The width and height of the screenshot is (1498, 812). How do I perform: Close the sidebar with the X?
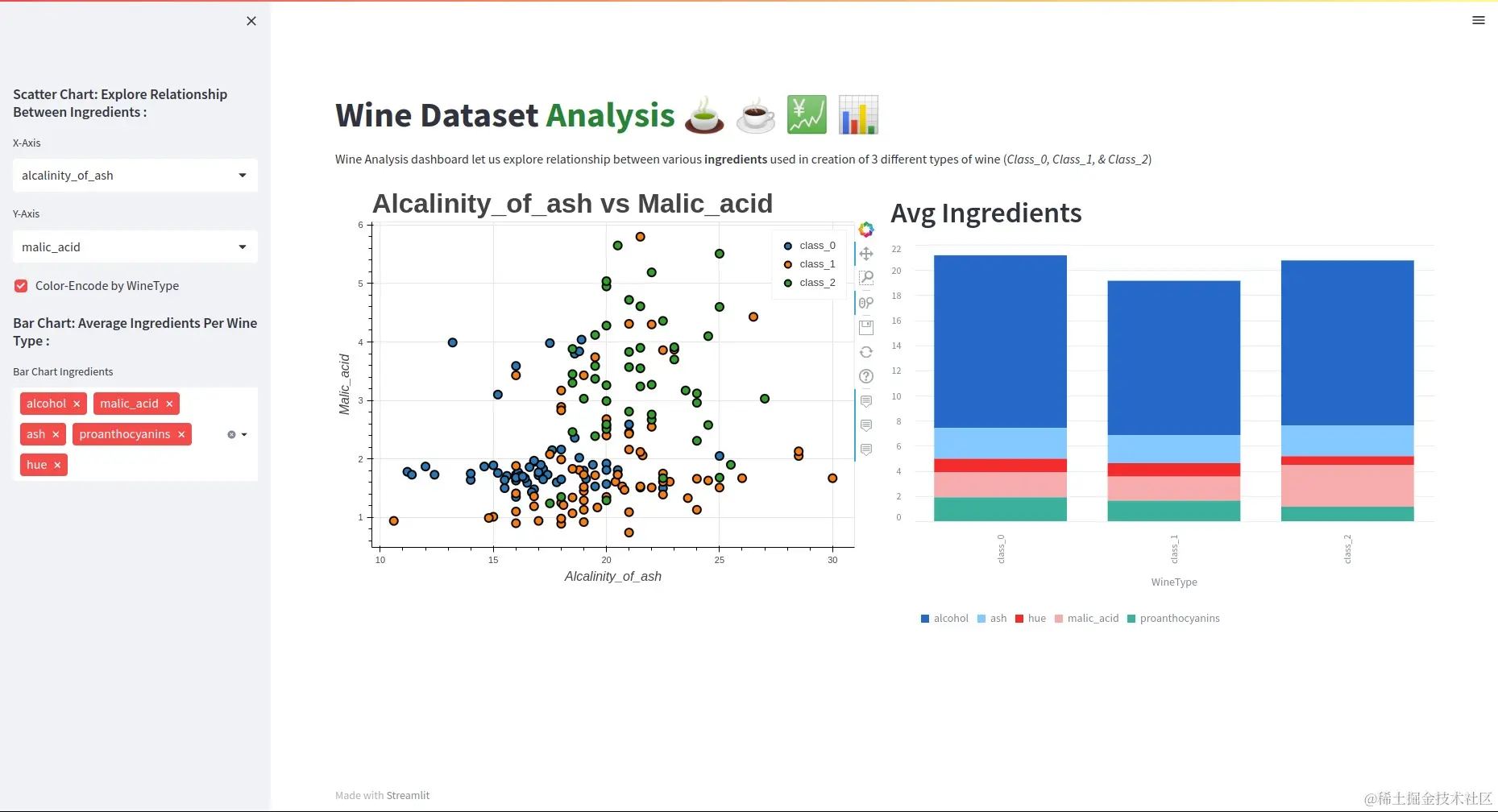click(x=251, y=21)
